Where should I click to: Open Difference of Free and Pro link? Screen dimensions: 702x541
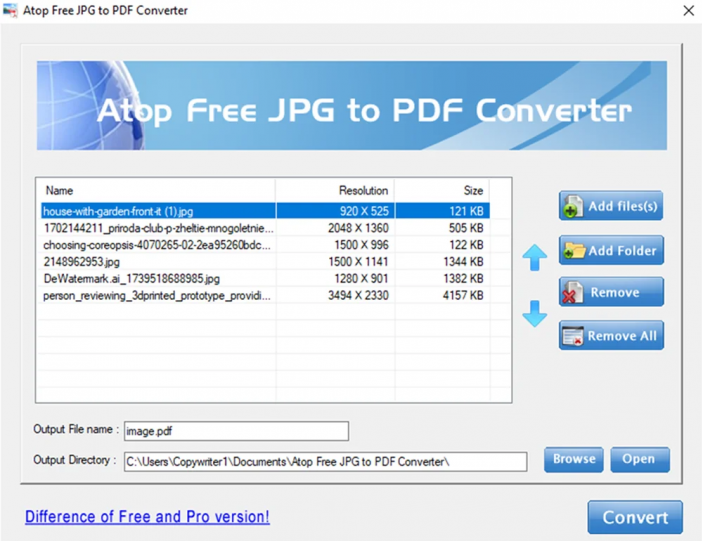click(x=147, y=517)
